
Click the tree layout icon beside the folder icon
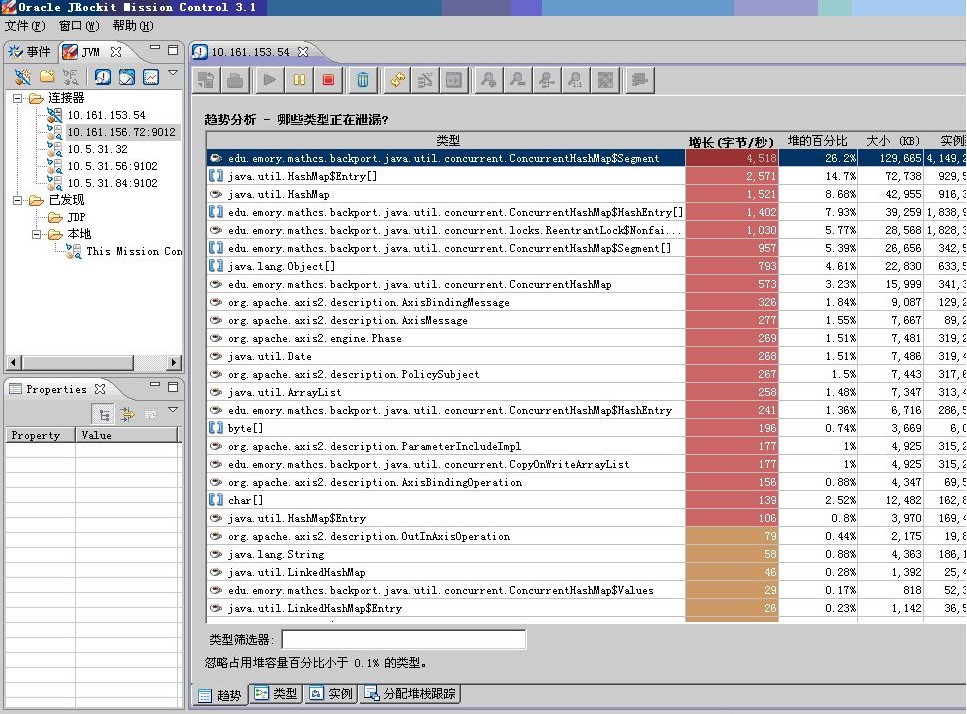[x=70, y=76]
